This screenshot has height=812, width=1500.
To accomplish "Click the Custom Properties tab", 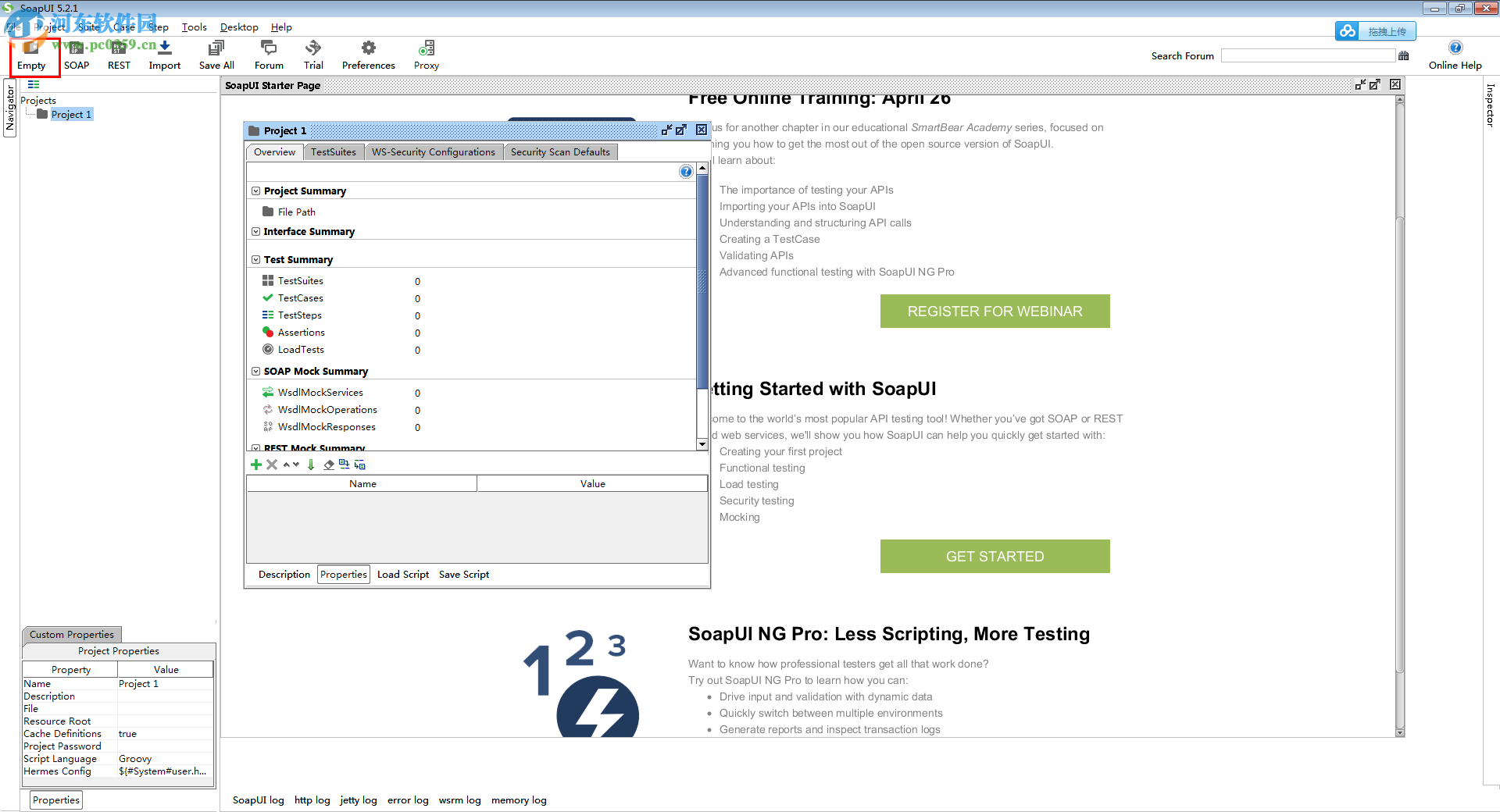I will [x=72, y=635].
